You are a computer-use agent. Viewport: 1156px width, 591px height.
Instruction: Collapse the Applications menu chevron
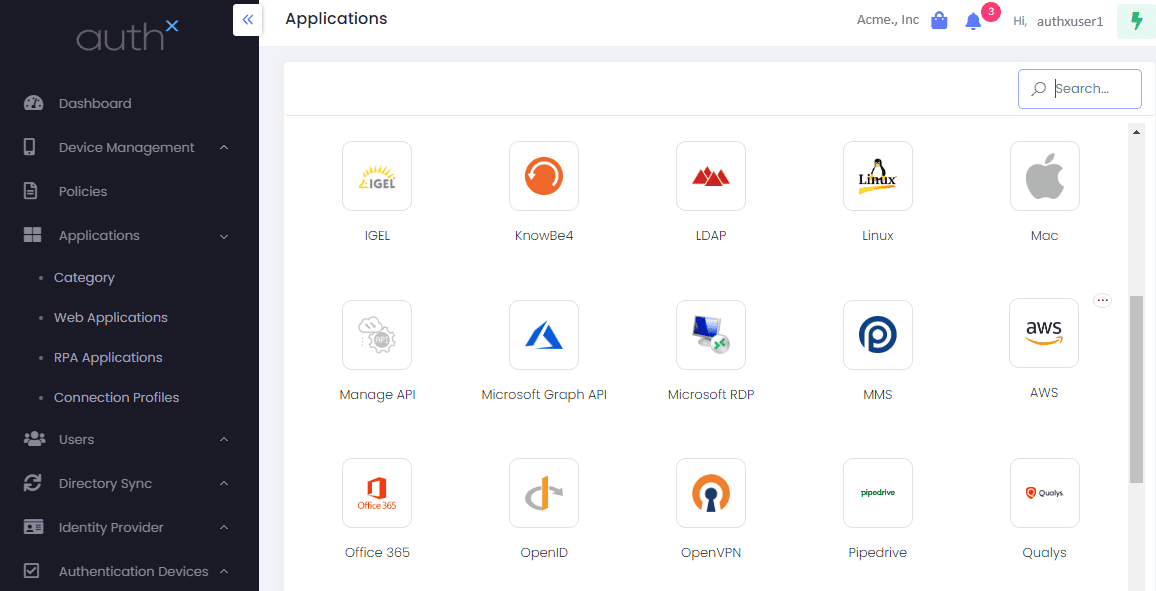224,237
